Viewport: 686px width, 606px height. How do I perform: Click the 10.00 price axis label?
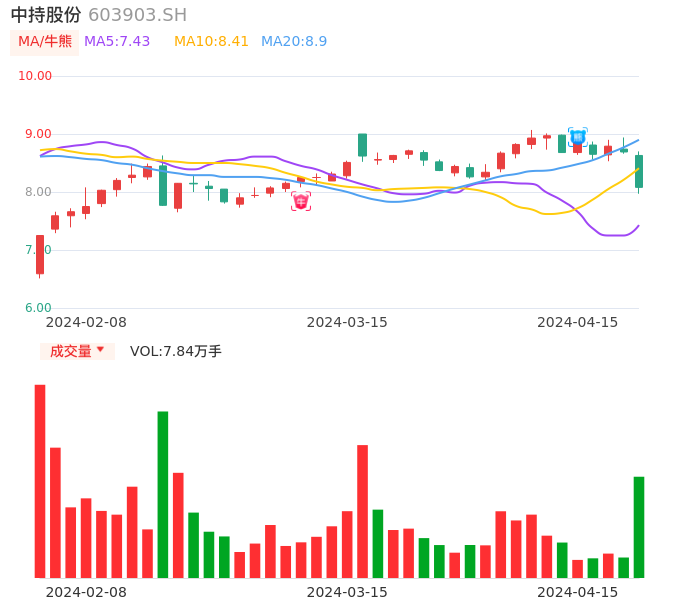pyautogui.click(x=36, y=76)
